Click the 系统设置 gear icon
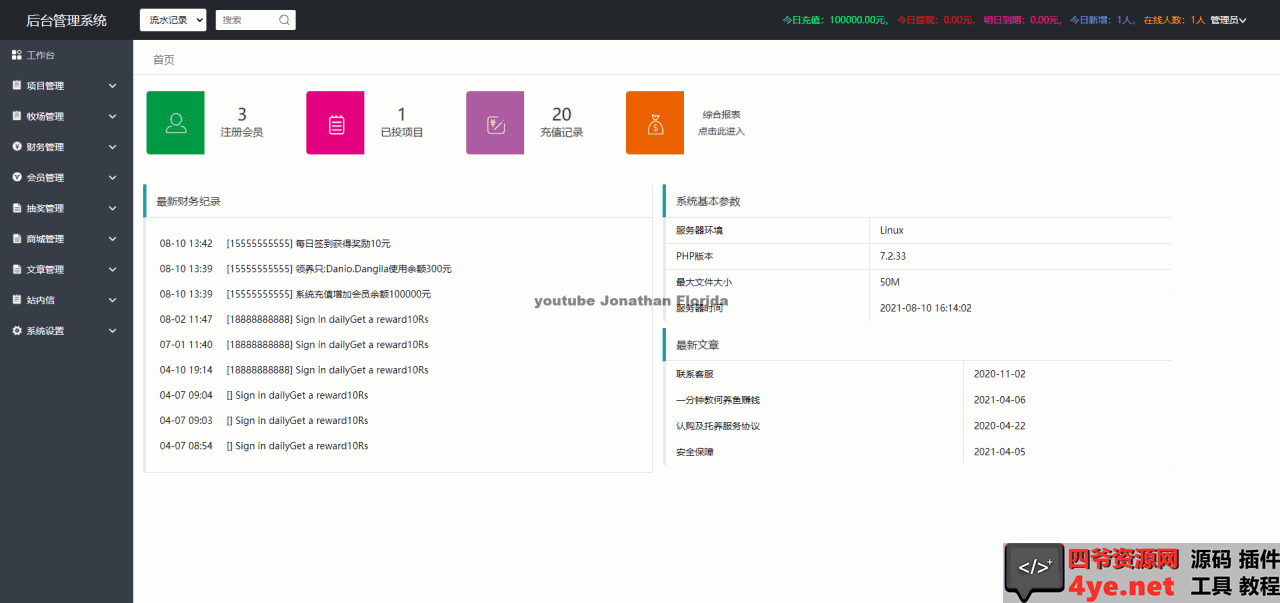Viewport: 1280px width, 603px height. [x=17, y=331]
